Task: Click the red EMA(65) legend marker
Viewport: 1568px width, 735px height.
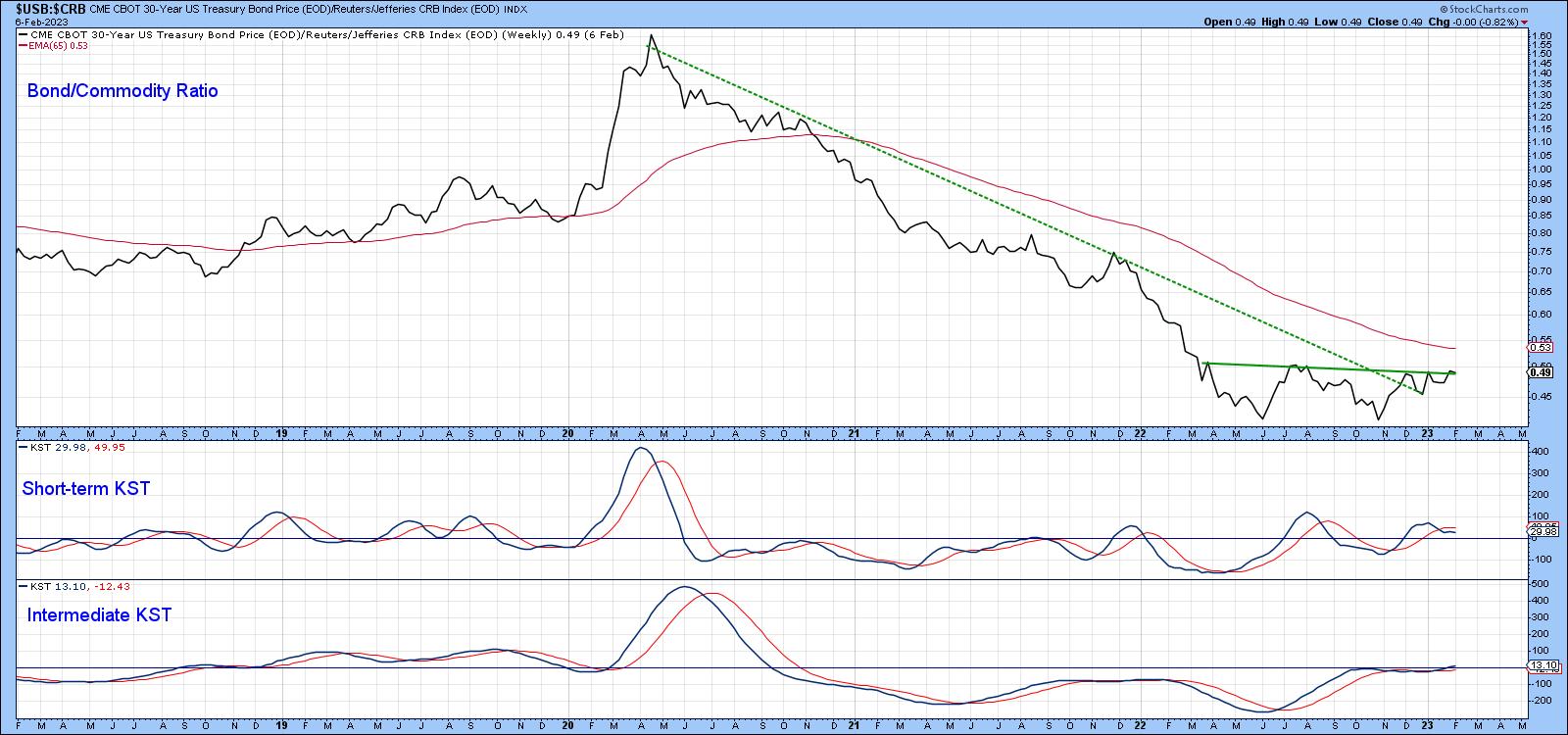Action: [x=22, y=44]
